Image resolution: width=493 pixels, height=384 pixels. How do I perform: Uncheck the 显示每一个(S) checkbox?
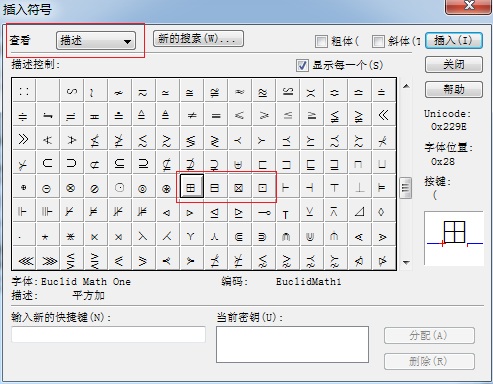pos(302,65)
